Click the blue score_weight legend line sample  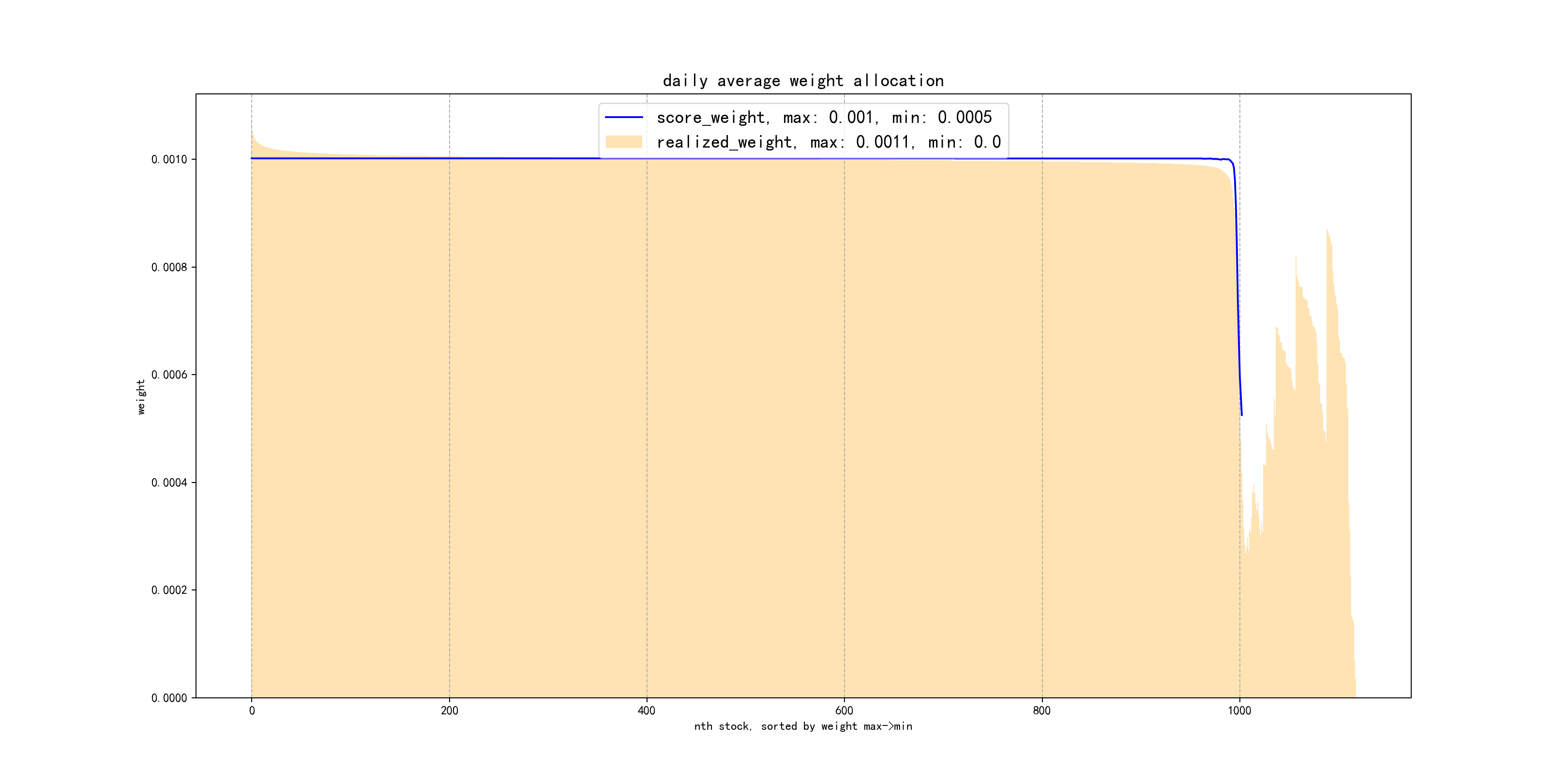pos(624,118)
